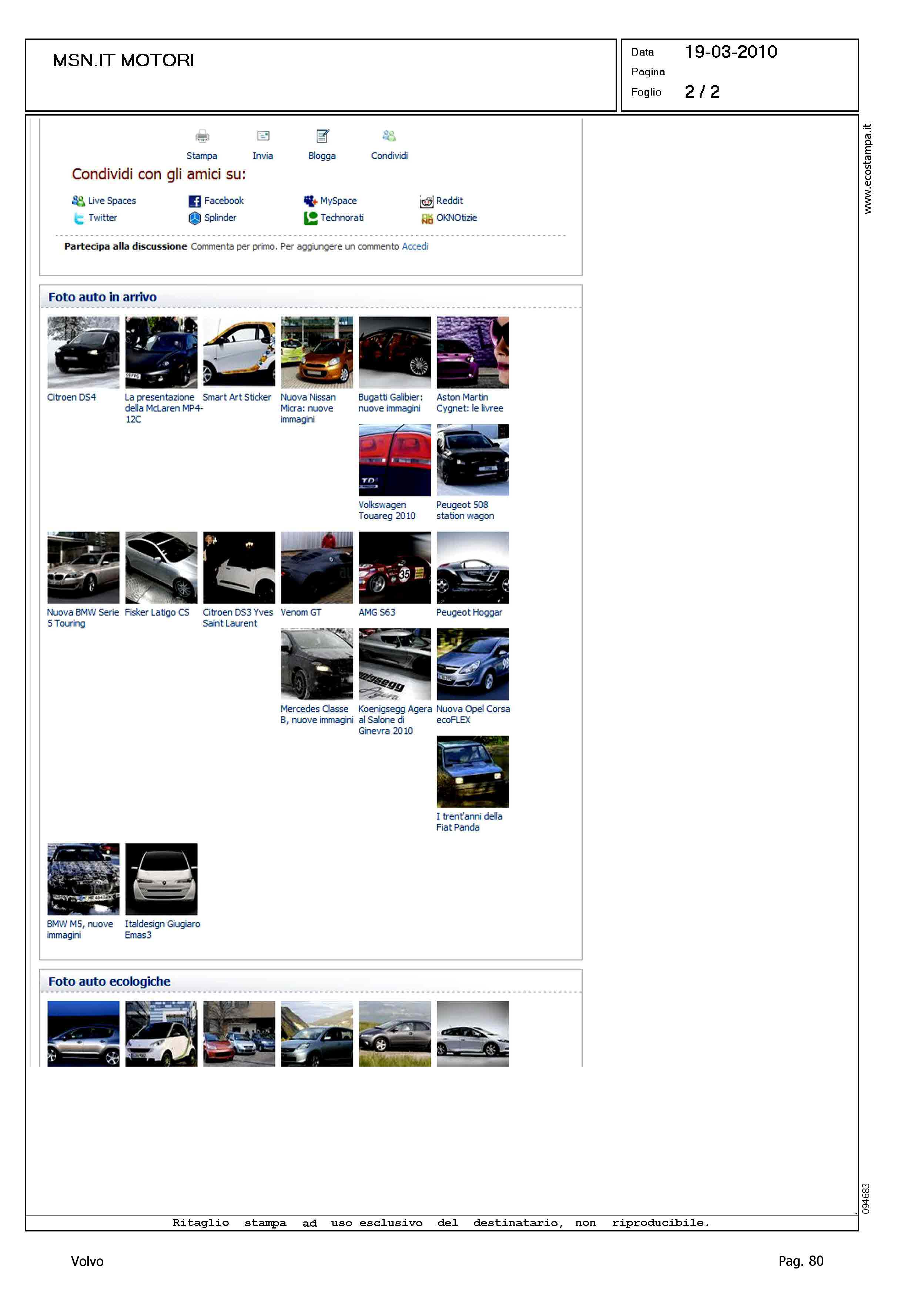924x1297 pixels.
Task: Click the Foto auto ecologiche heading
Action: click(x=109, y=981)
